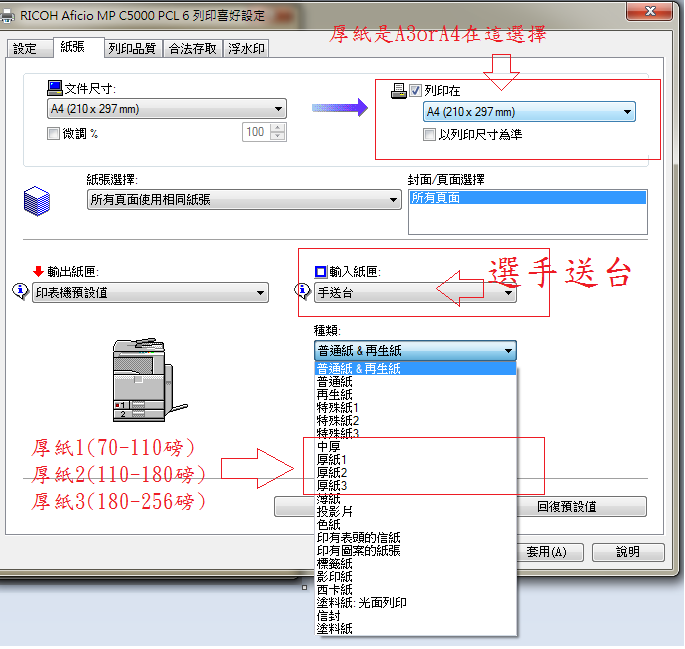
Task: Click the blue square icon by 輸入紙匣
Action: click(320, 272)
